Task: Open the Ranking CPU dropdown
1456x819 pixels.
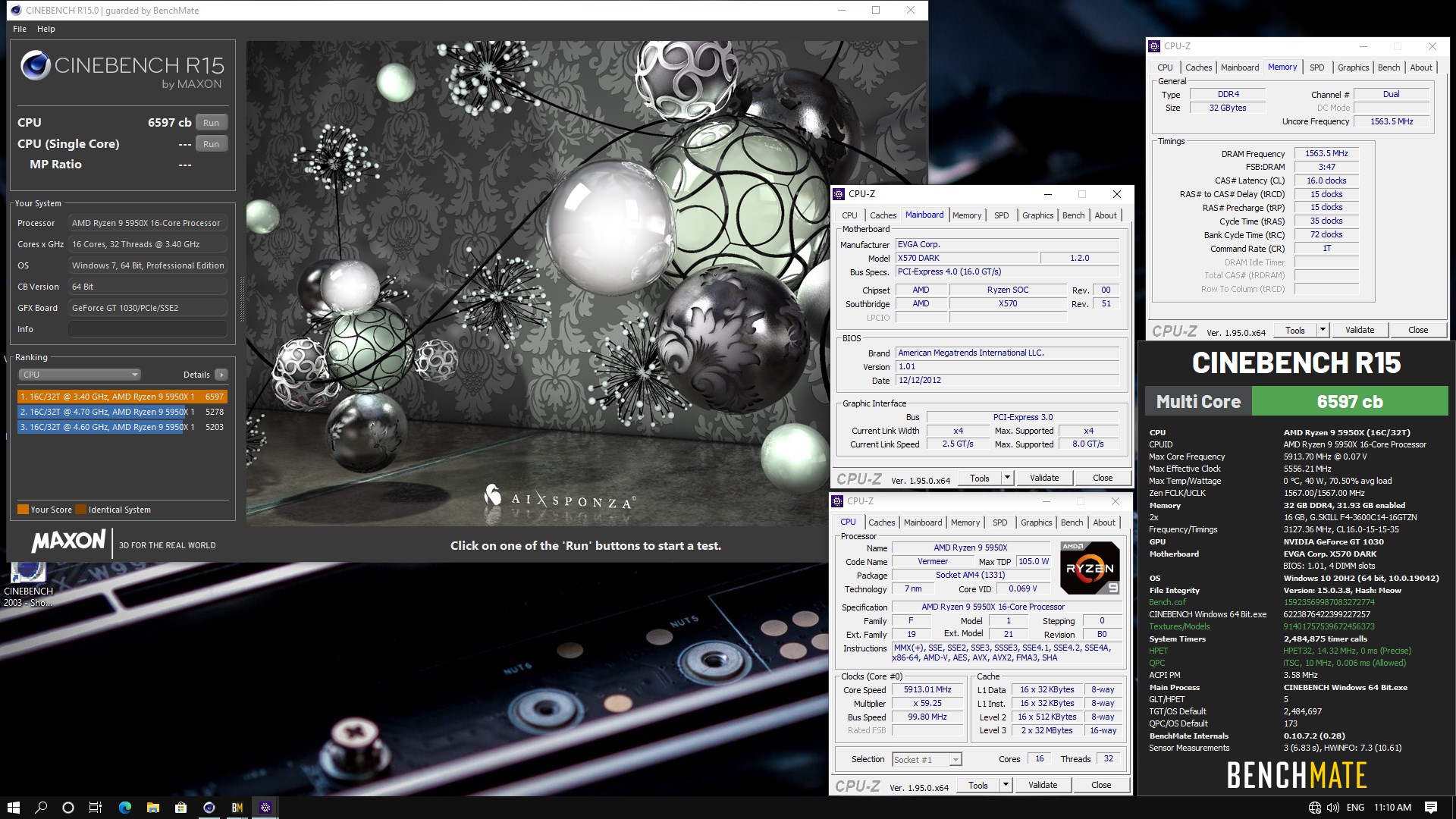Action: click(x=80, y=375)
